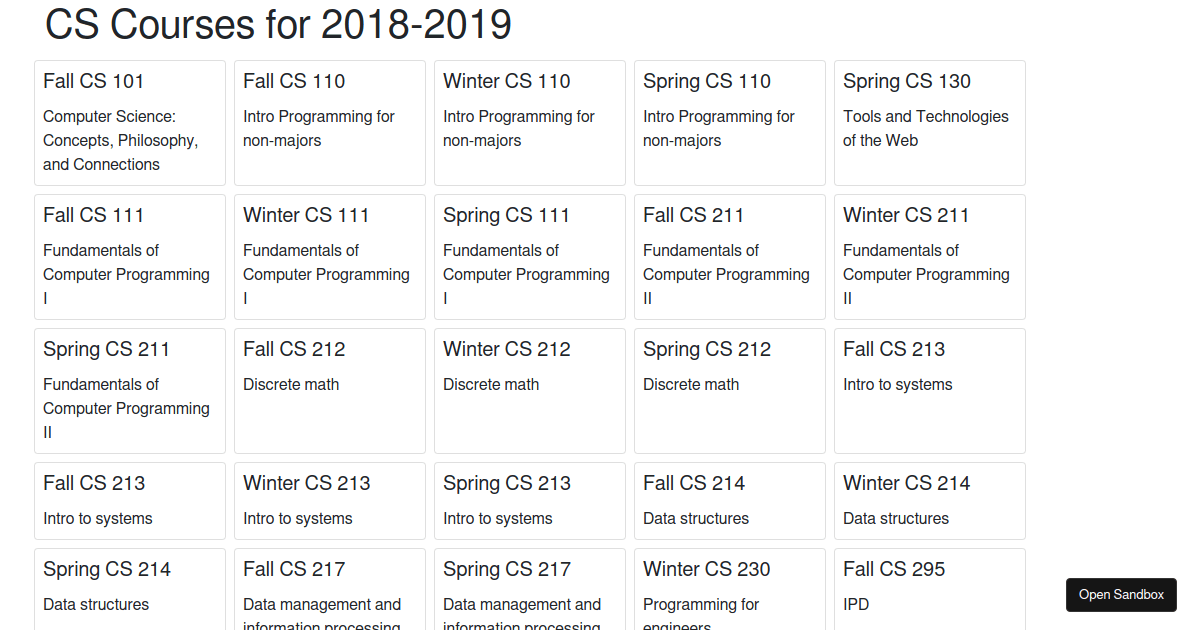Click the Open Sandbox button

[1121, 595]
